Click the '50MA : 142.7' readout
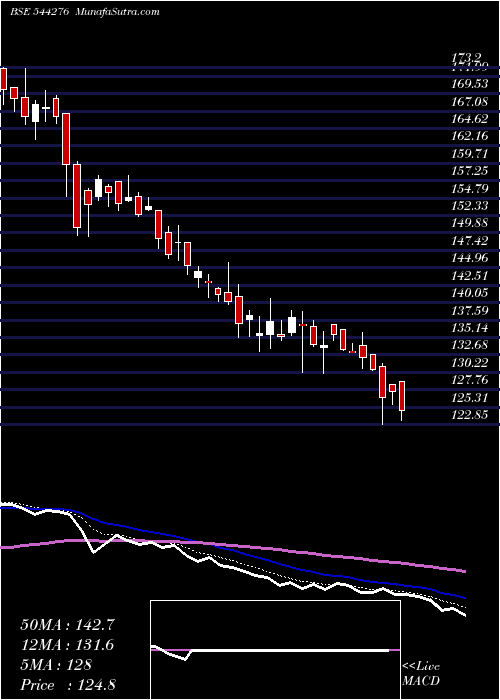500x700 pixels. coord(67,625)
